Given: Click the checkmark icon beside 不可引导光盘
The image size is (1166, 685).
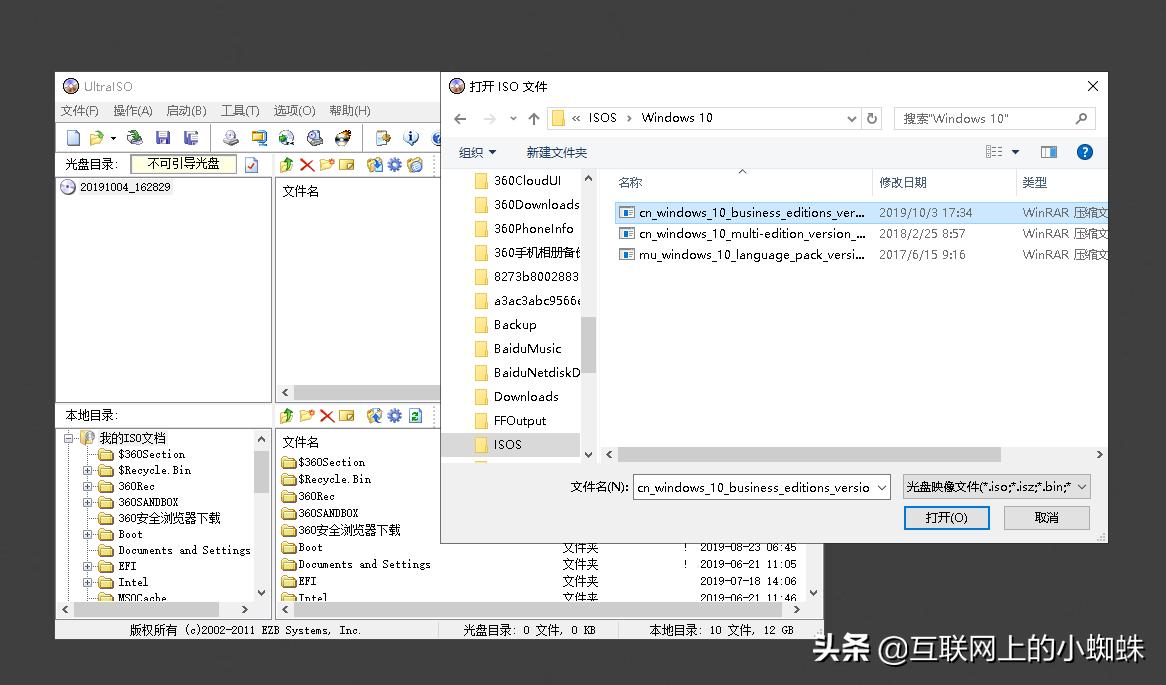Looking at the screenshot, I should [251, 164].
